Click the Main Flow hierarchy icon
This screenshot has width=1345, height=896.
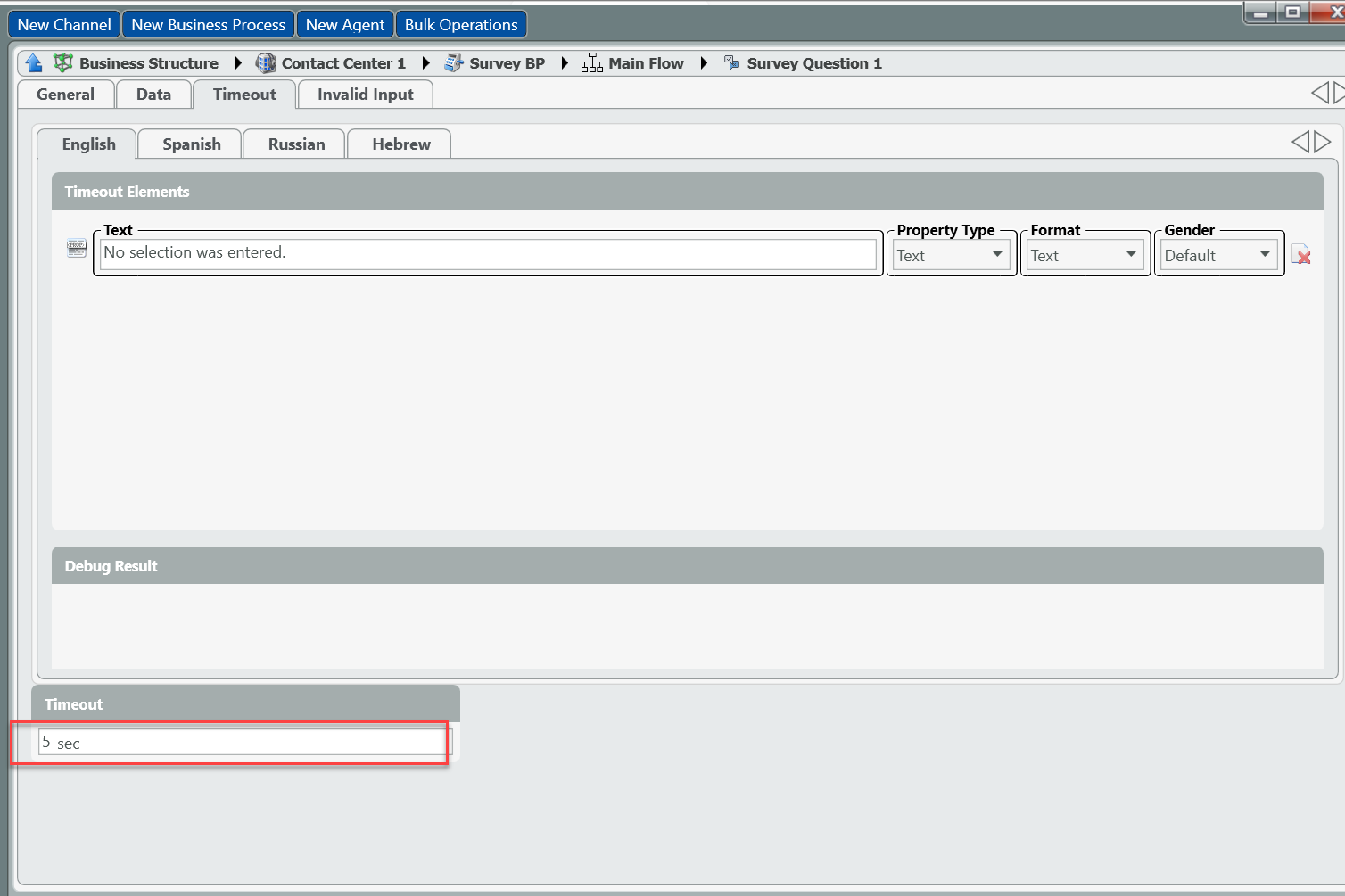(592, 63)
